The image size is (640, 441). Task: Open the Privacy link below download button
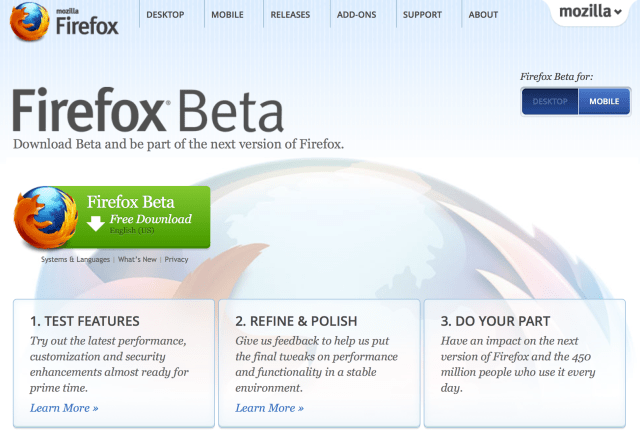coord(176,260)
